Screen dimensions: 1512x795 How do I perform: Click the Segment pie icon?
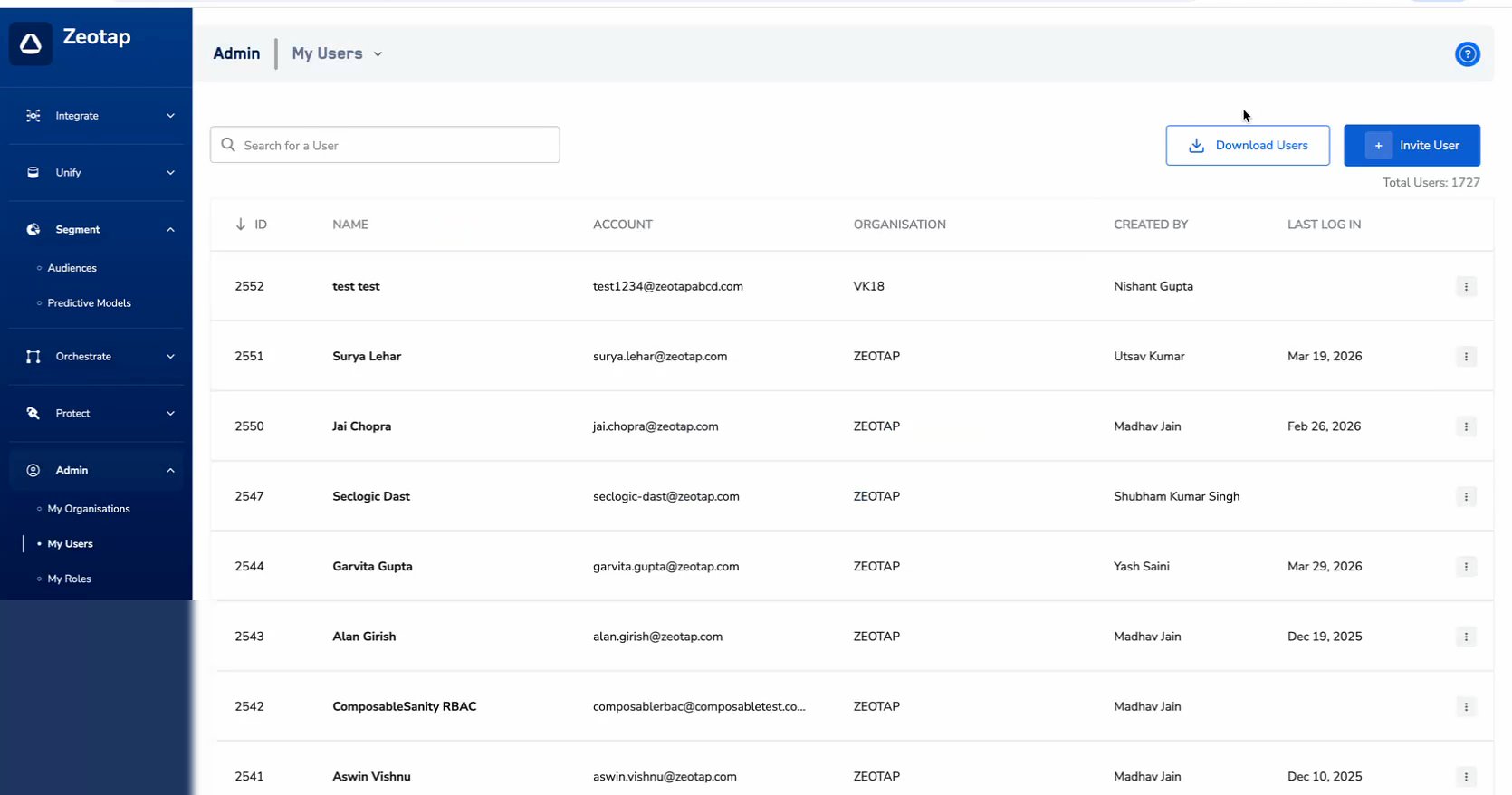(33, 229)
